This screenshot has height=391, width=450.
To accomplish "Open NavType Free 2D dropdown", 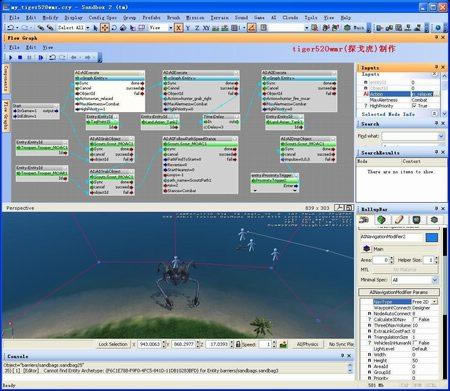I will pyautogui.click(x=434, y=302).
